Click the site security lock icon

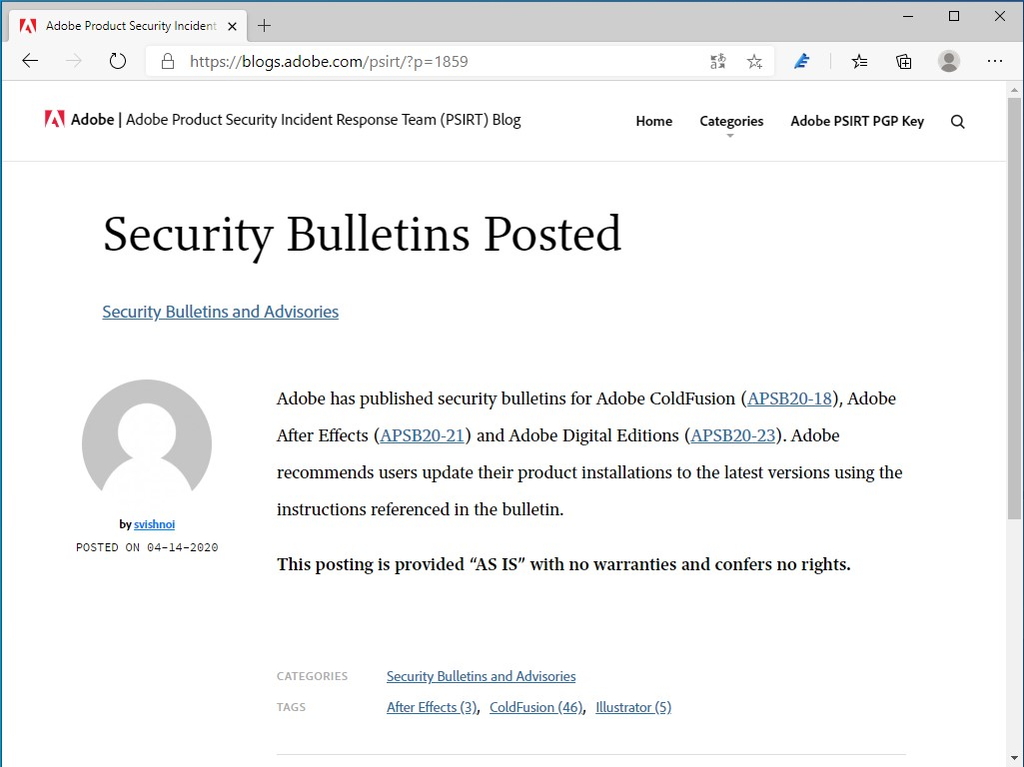coord(167,61)
